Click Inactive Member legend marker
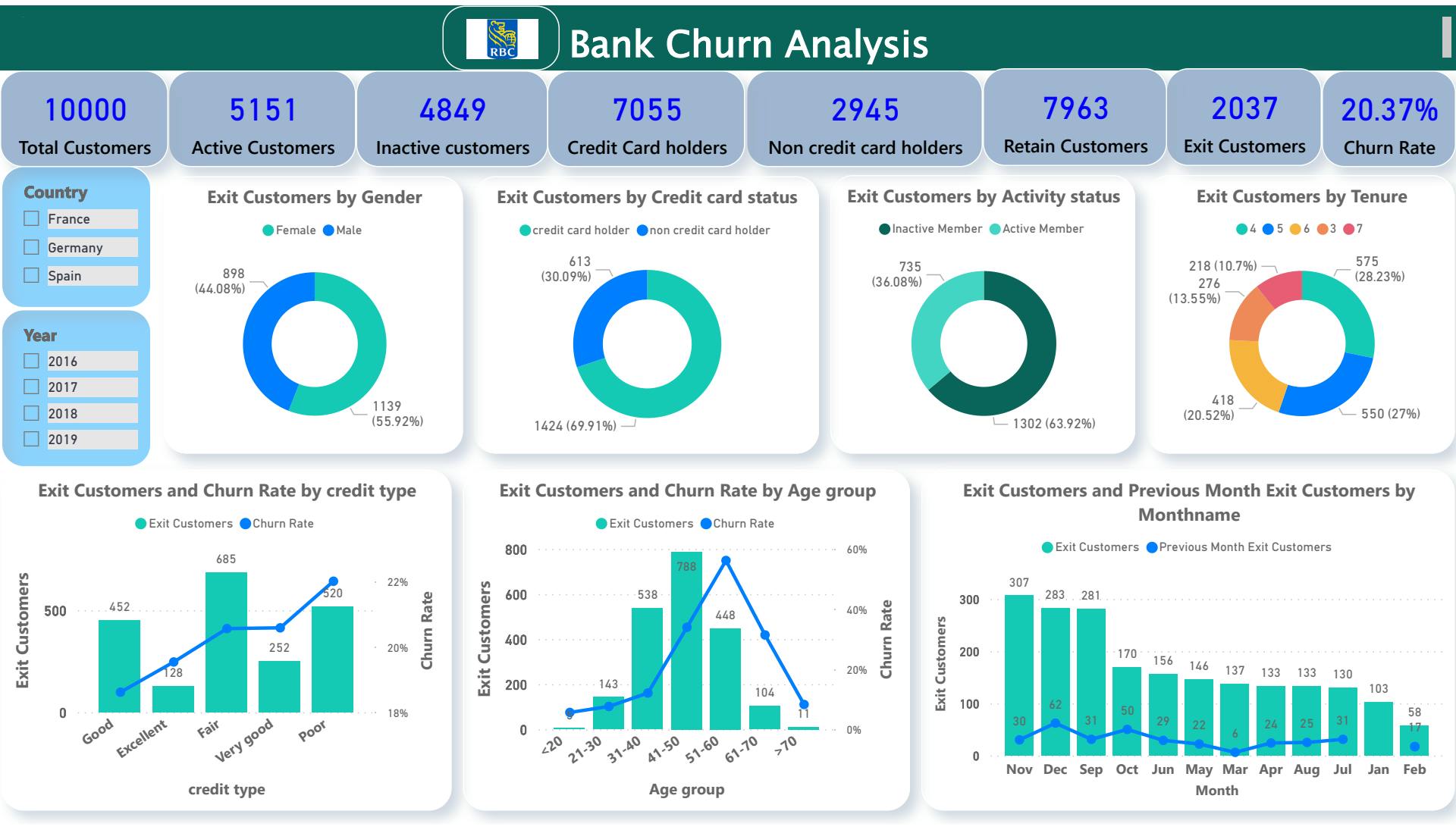This screenshot has height=830, width=1456. 884,229
